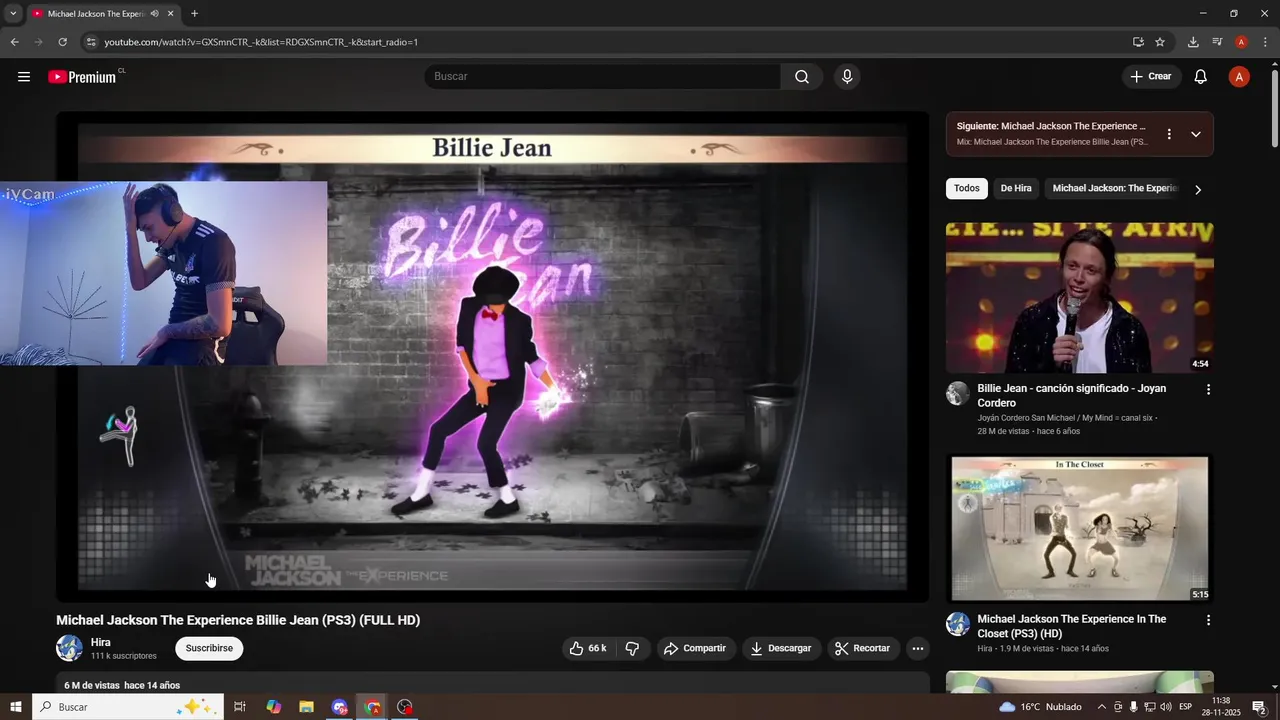
Task: Open the Billie Jean canción significado title
Action: pyautogui.click(x=1071, y=396)
